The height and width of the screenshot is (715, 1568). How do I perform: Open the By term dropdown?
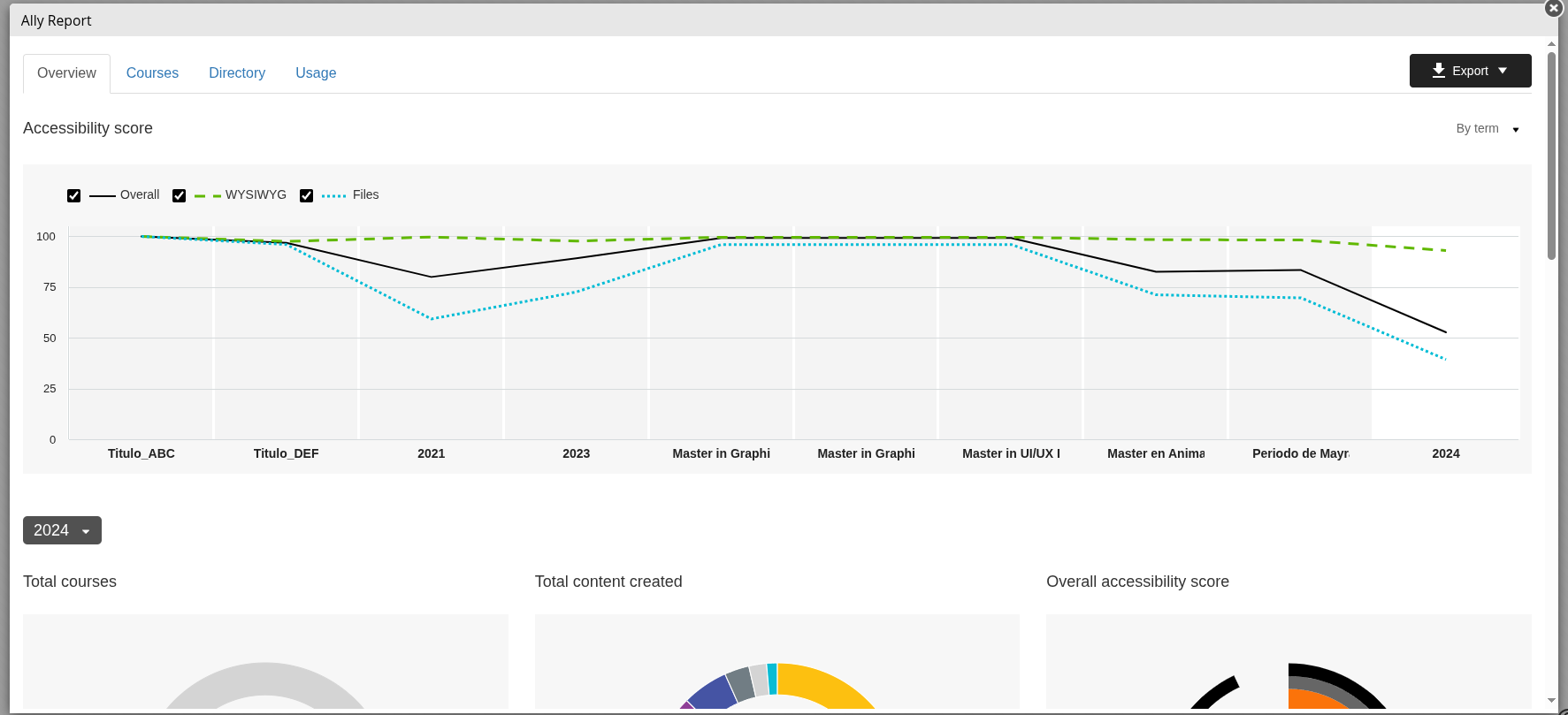(x=1488, y=129)
